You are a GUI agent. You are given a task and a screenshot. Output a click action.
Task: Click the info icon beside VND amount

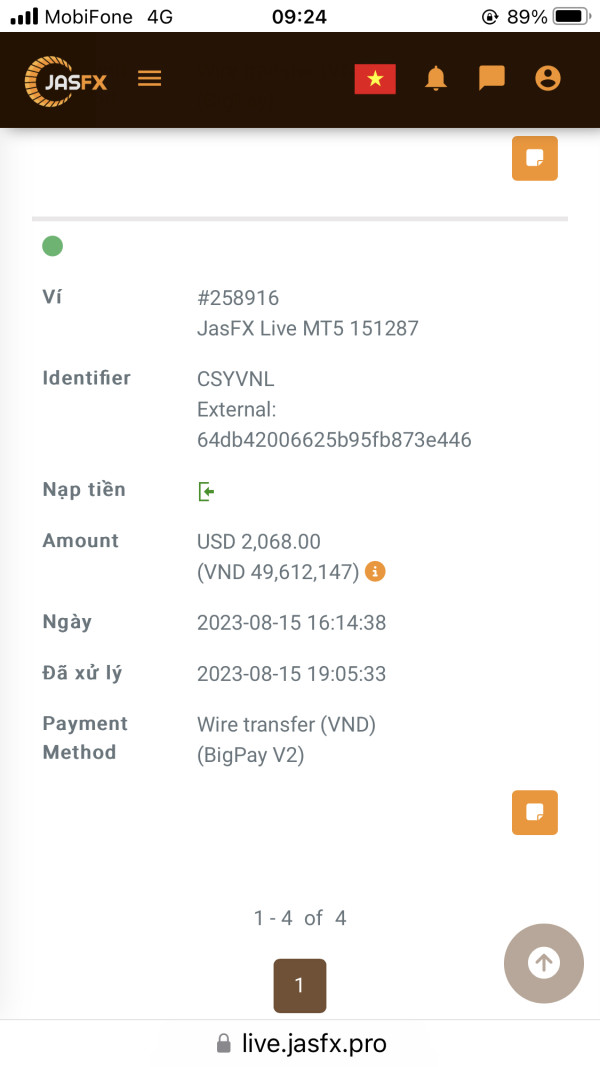(x=376, y=572)
